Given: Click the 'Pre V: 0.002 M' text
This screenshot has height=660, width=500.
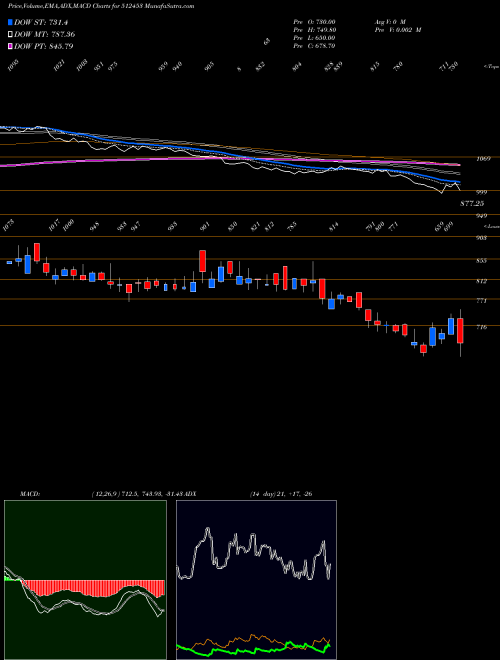Looking at the screenshot, I should click(398, 30).
